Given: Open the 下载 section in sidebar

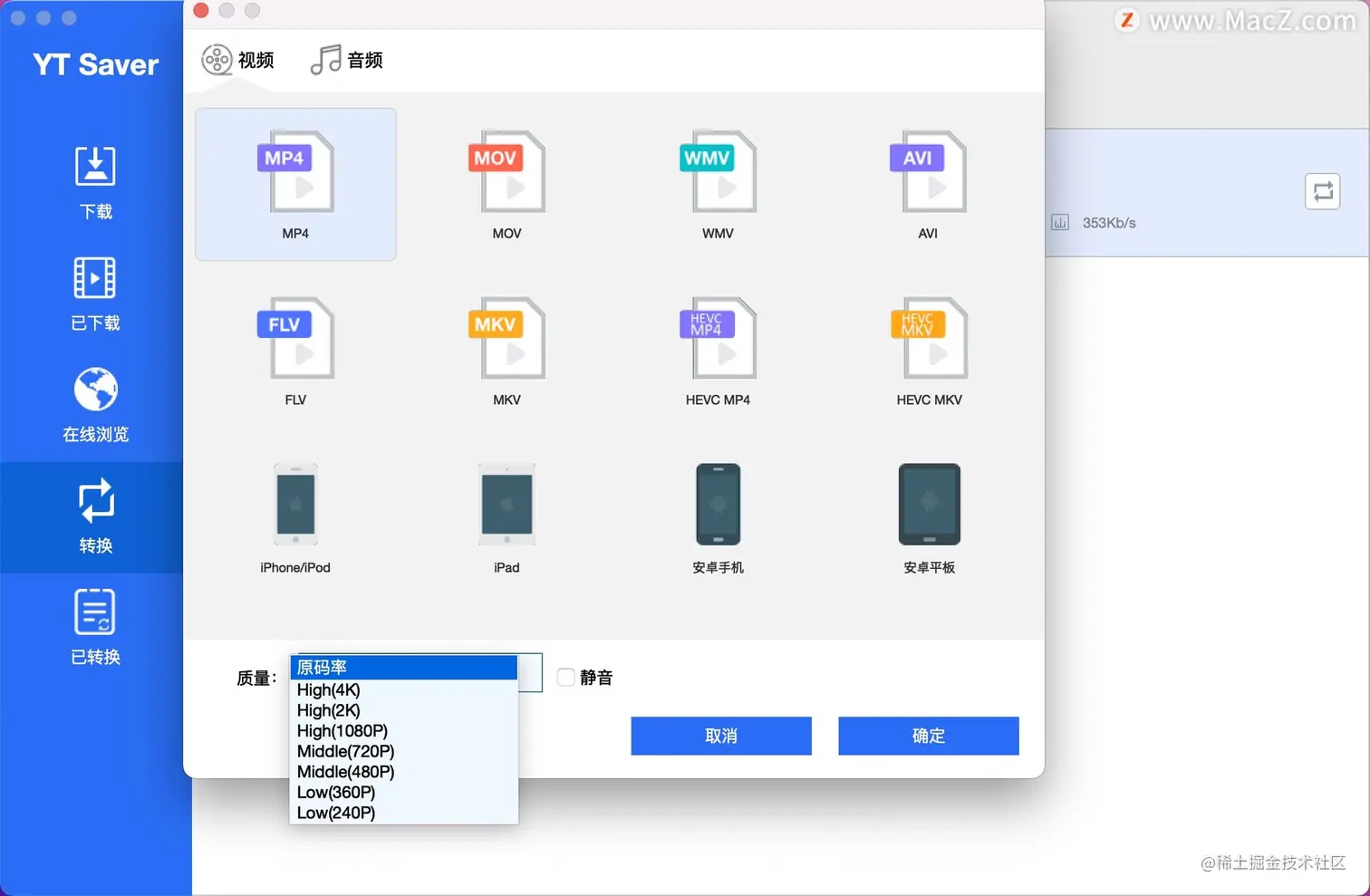Looking at the screenshot, I should pos(95,183).
